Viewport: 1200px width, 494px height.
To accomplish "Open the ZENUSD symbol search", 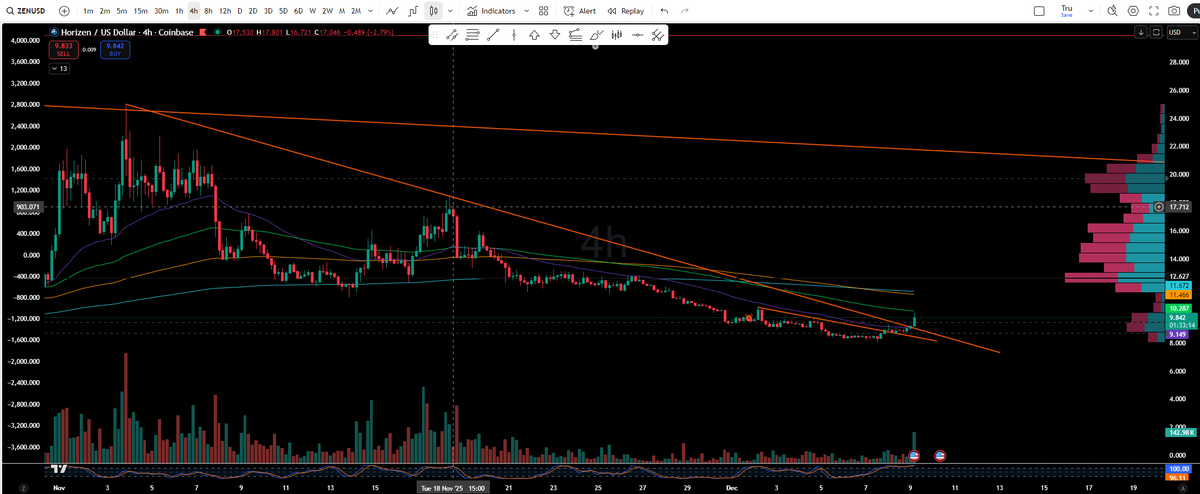I will [x=28, y=11].
